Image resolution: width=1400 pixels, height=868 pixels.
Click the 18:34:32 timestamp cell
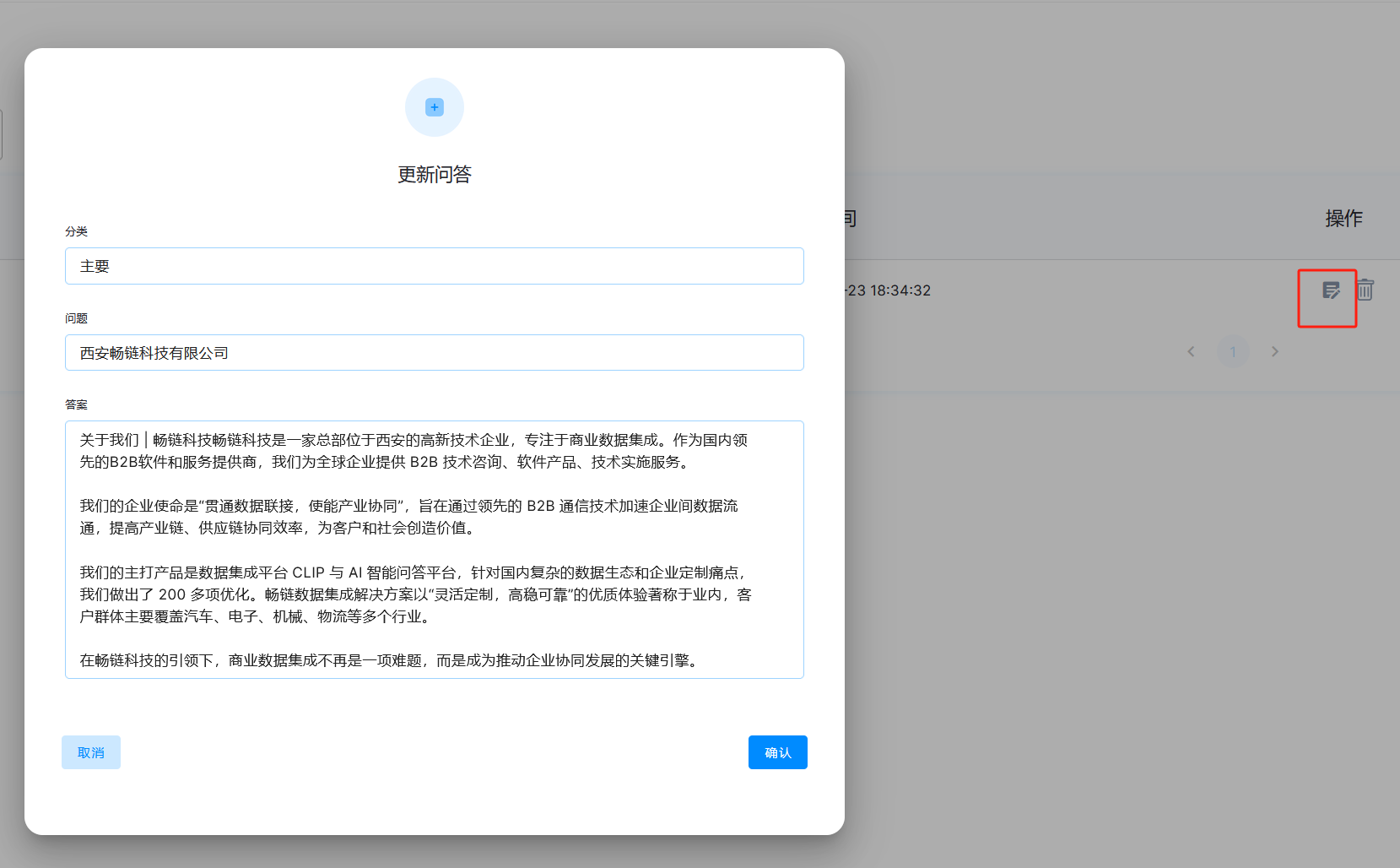point(889,290)
